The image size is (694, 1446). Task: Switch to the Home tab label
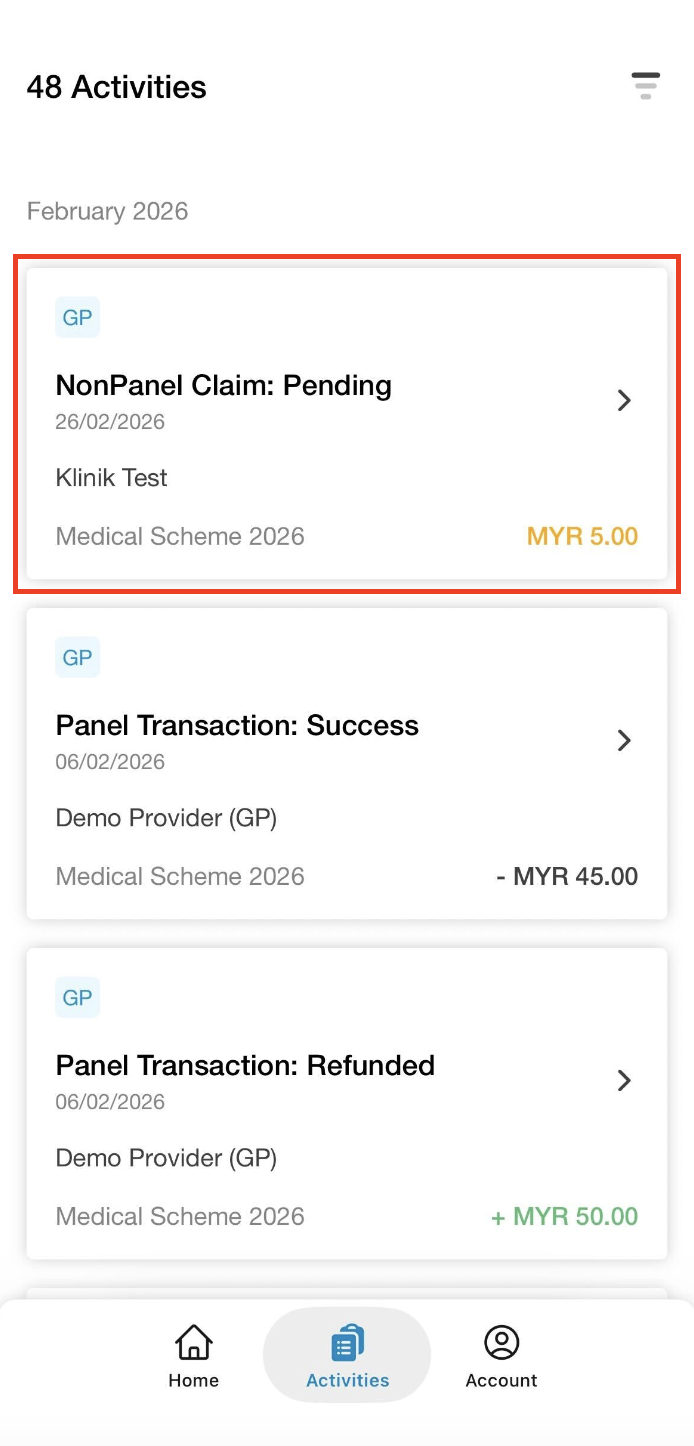[x=193, y=1380]
